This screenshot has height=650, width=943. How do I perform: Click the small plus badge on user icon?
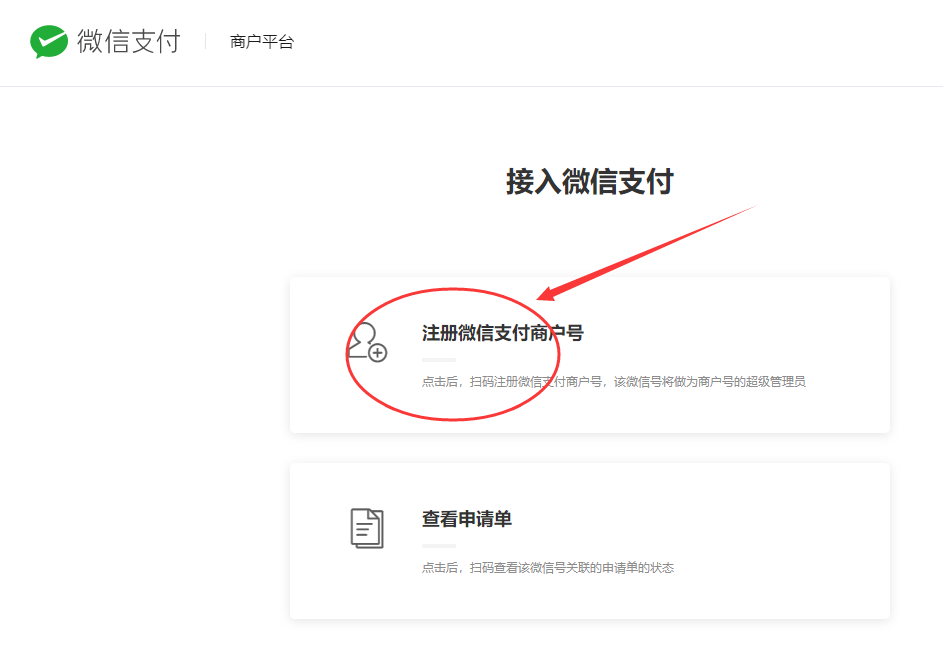377,352
